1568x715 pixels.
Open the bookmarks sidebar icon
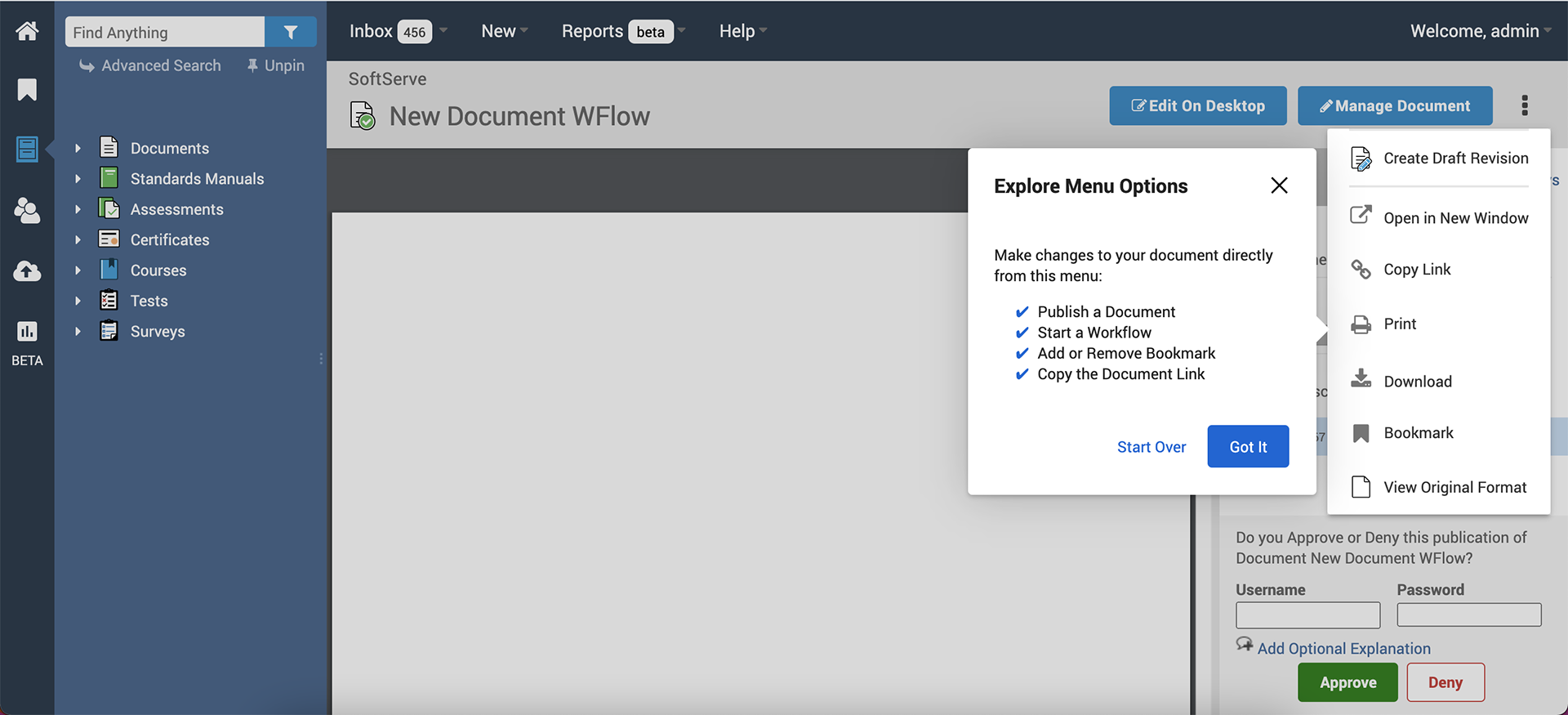point(27,89)
